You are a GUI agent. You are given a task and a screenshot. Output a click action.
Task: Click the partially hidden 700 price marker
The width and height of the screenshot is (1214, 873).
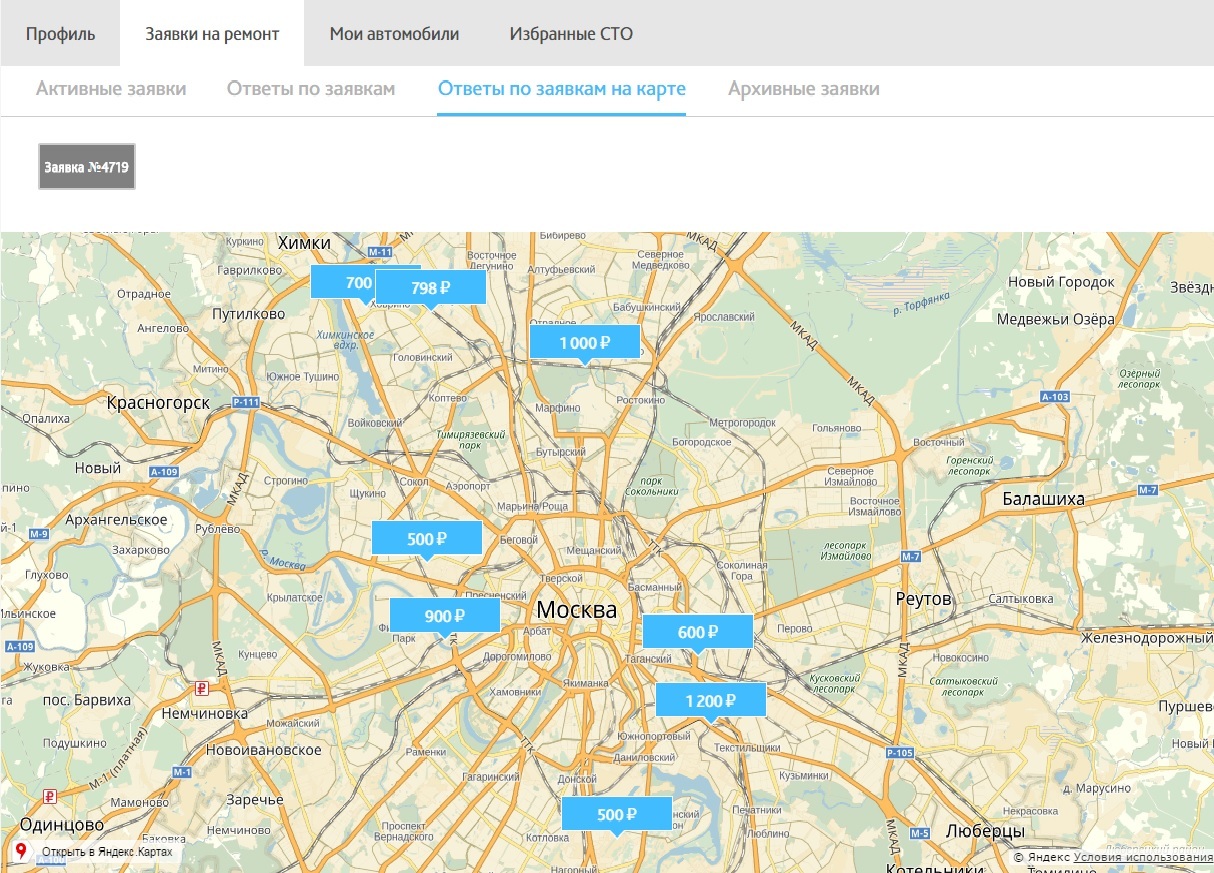342,283
